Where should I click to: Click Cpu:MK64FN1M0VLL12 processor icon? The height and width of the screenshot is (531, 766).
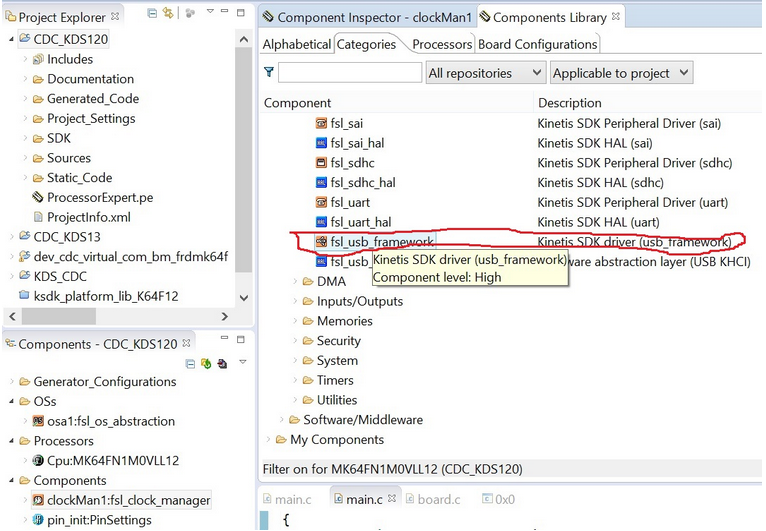click(38, 460)
